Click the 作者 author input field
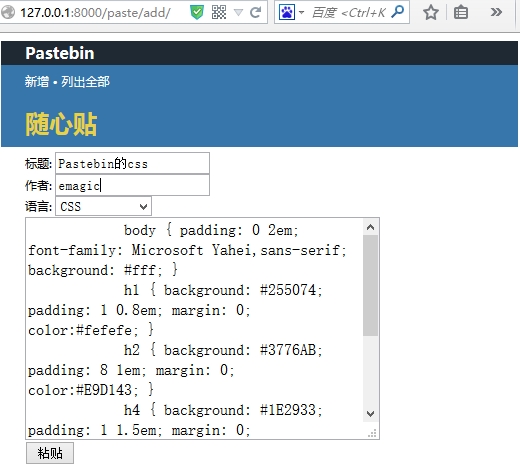The height and width of the screenshot is (469, 520). [132, 185]
